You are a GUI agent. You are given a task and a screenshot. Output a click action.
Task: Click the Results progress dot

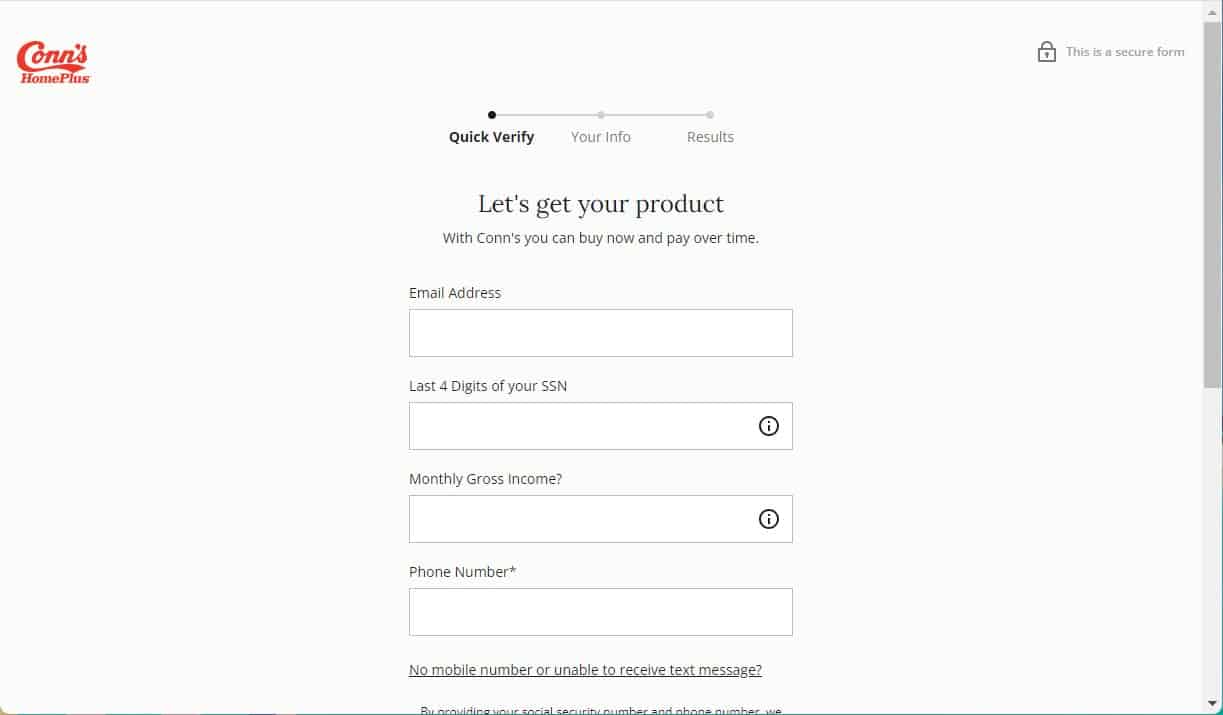[x=710, y=115]
